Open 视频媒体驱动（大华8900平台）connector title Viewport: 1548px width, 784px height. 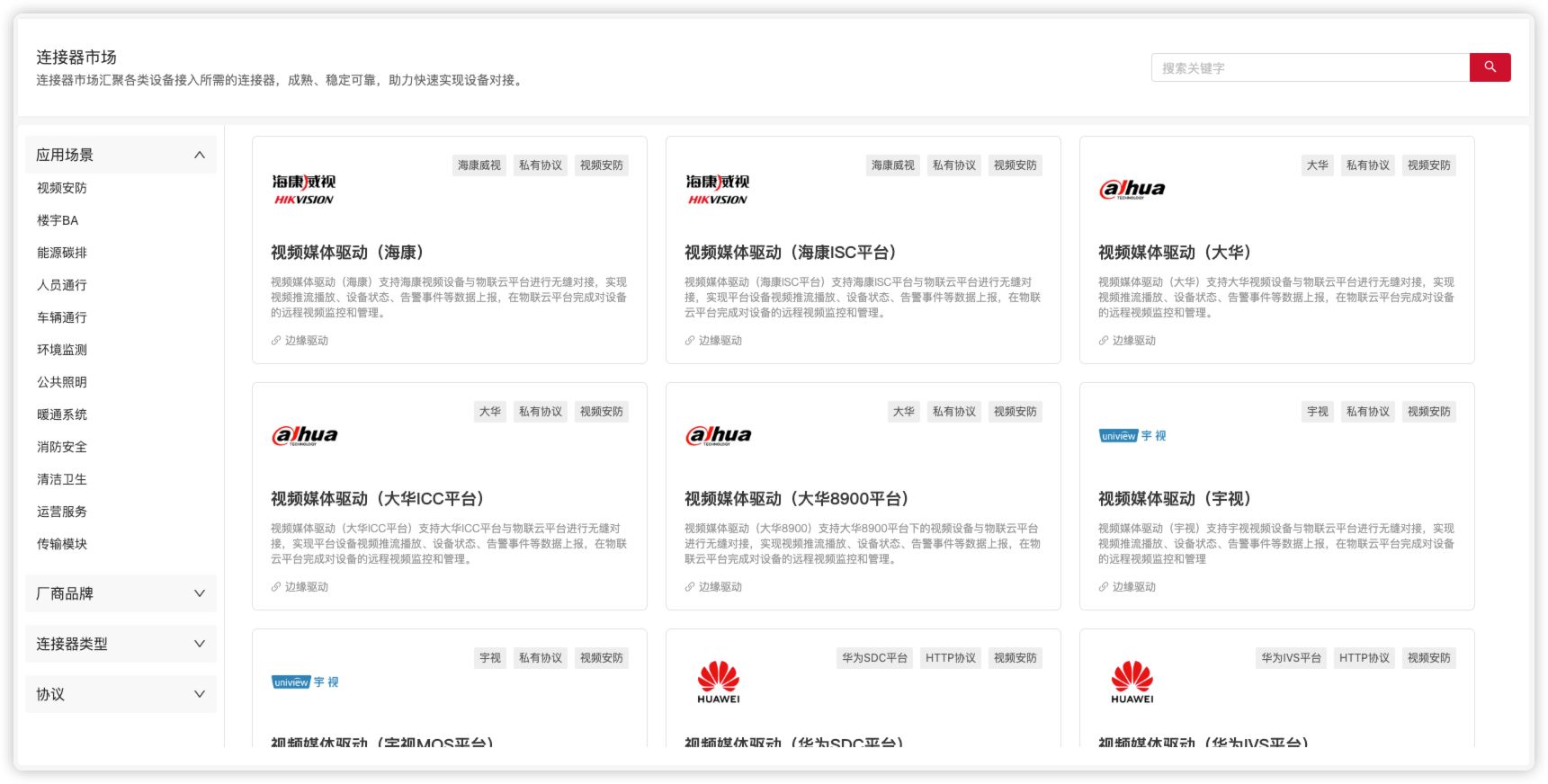(796, 499)
